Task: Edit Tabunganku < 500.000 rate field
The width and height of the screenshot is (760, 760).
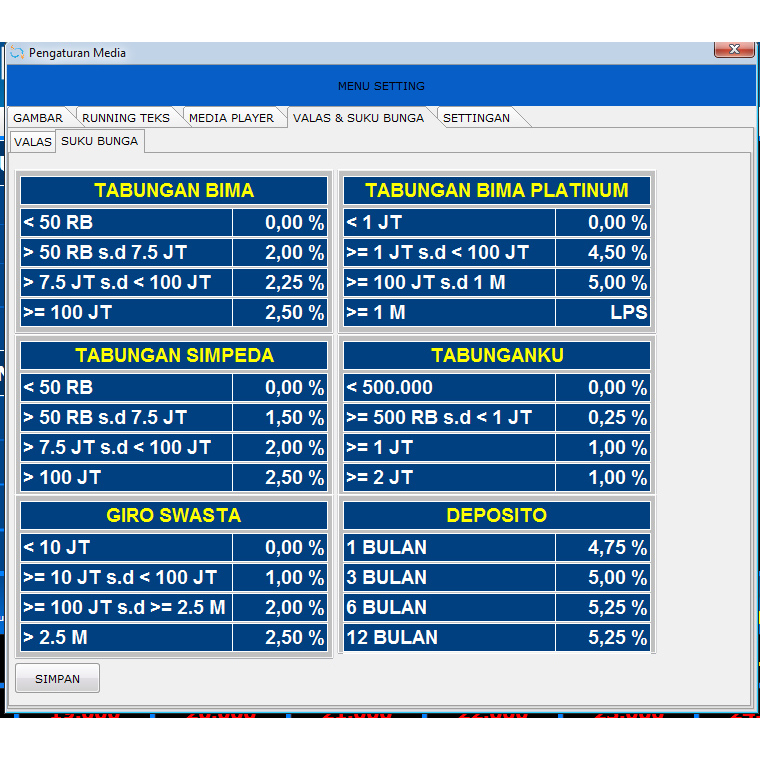Action: click(603, 387)
